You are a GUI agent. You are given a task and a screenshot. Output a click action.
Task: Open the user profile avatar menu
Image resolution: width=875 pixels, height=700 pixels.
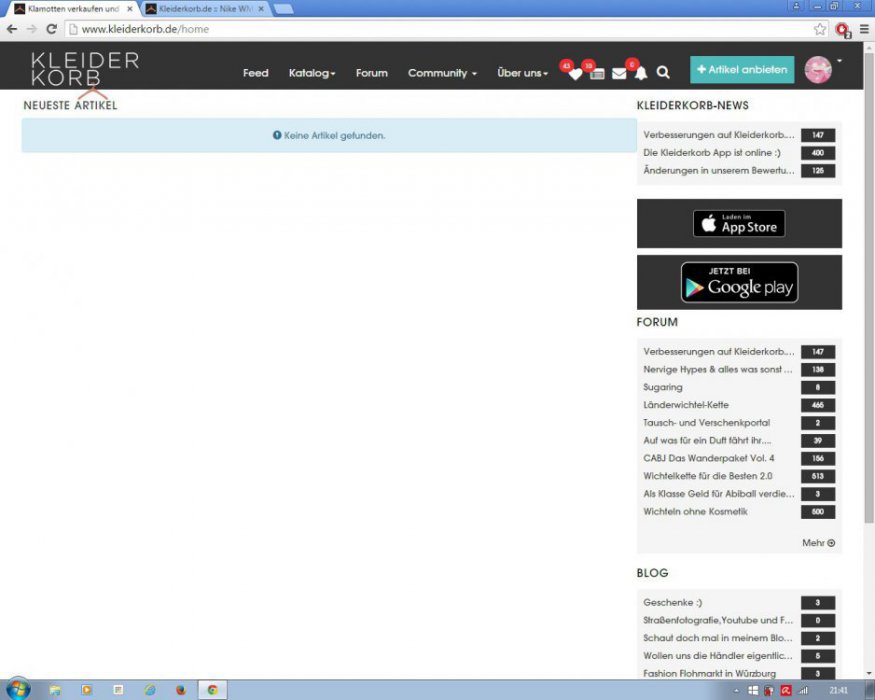point(819,70)
